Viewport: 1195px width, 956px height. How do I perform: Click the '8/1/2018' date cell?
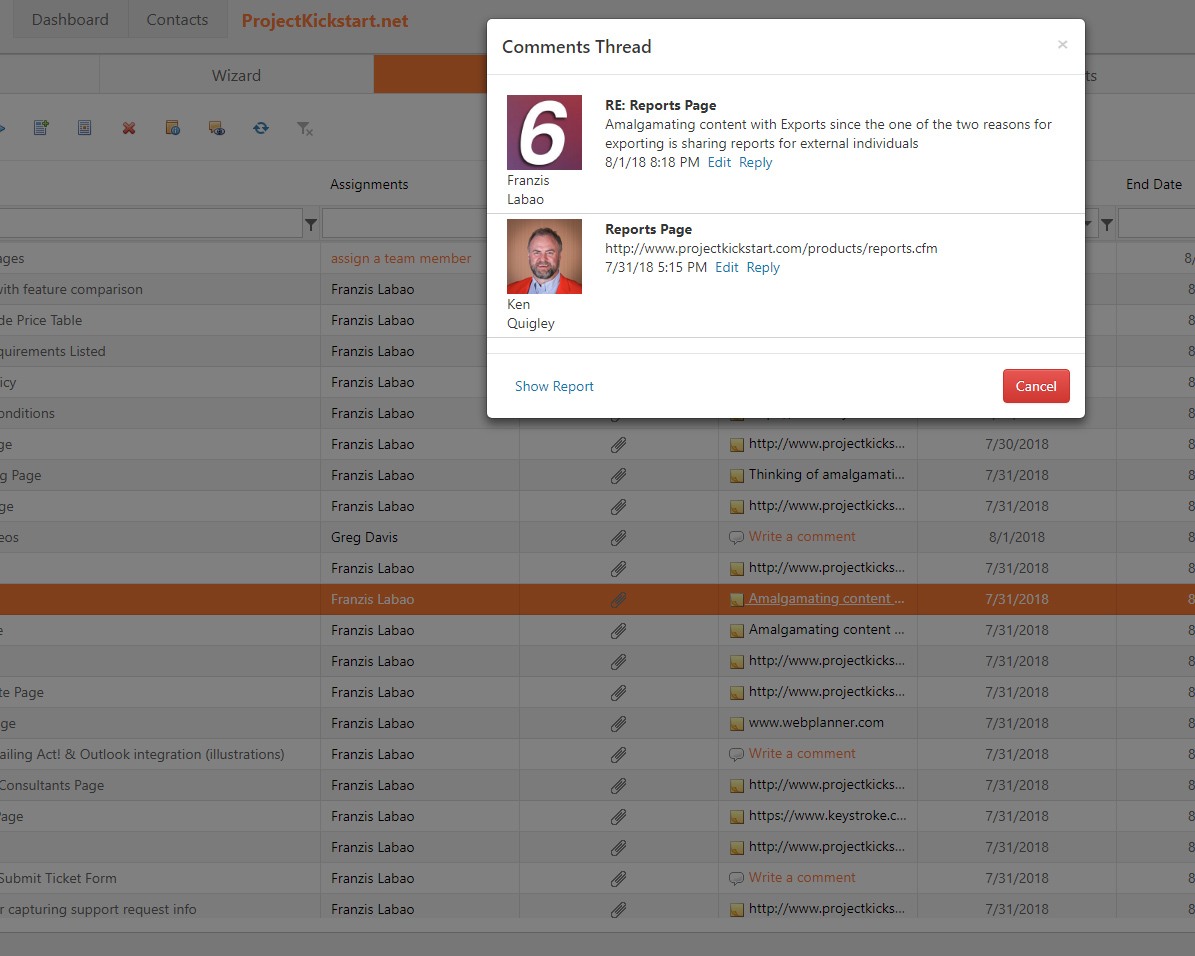[x=1017, y=537]
